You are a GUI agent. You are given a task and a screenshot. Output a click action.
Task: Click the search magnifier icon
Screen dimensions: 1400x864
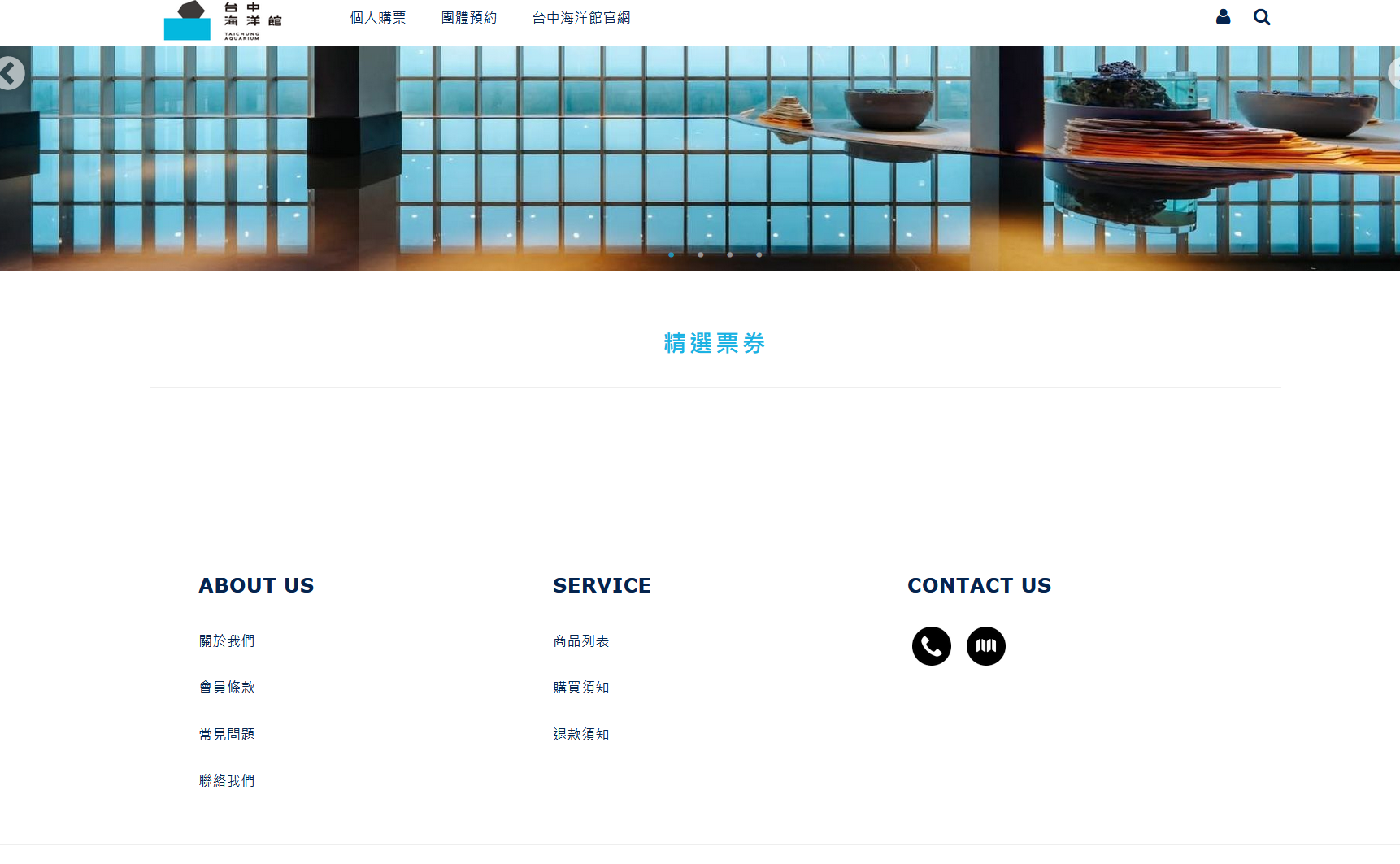[x=1261, y=17]
